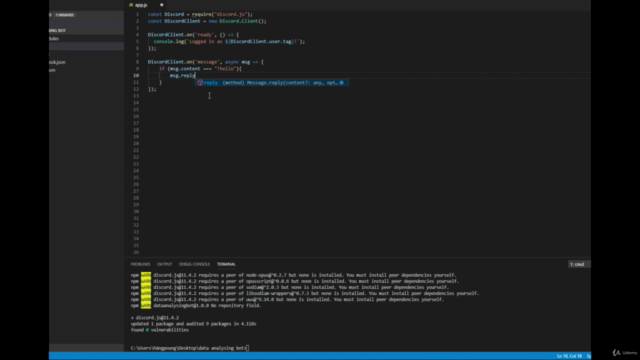
Task: Click line number 1 in the gutter
Action: coord(137,14)
